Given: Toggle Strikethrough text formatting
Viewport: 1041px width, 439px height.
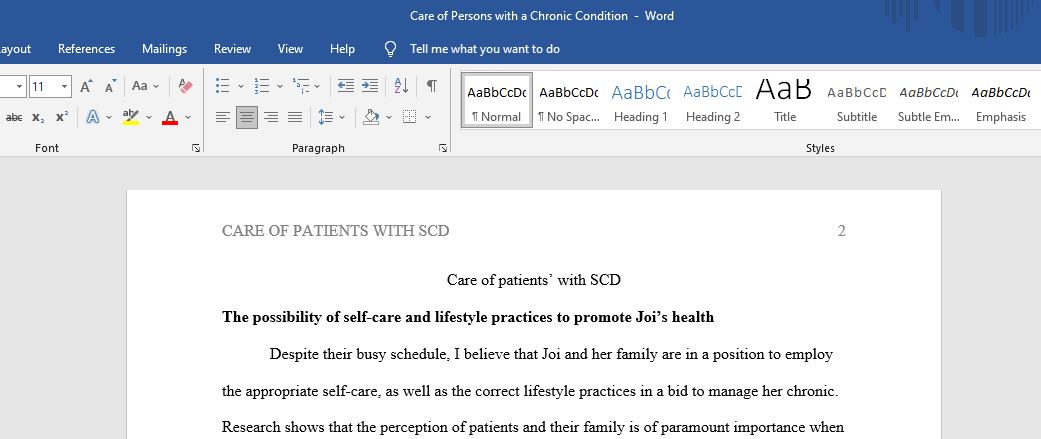Looking at the screenshot, I should click(x=13, y=118).
